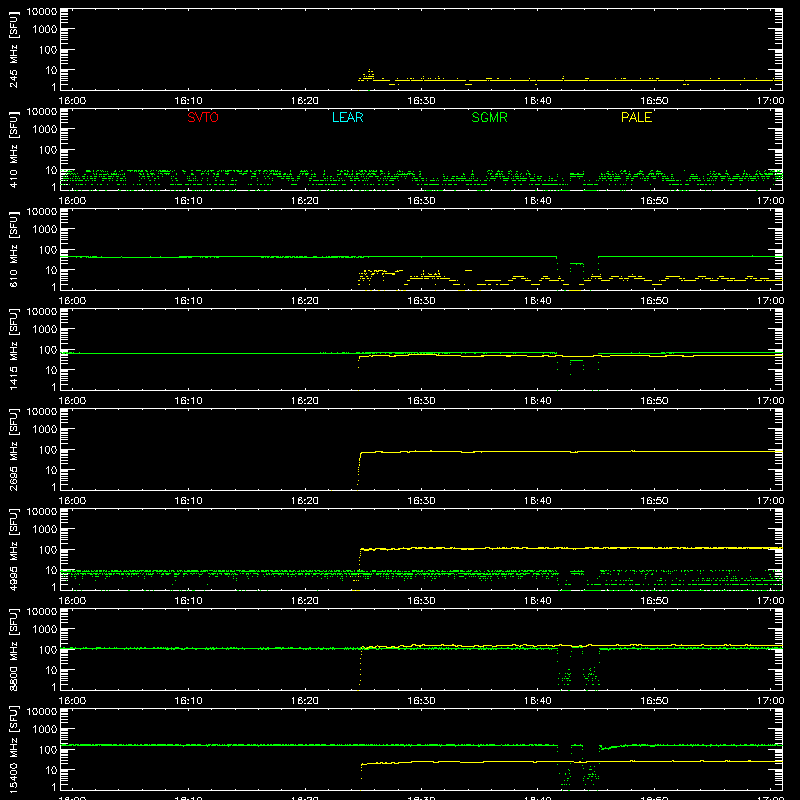800x800 pixels.
Task: Click the red SVTO station label
Action: pyautogui.click(x=203, y=117)
